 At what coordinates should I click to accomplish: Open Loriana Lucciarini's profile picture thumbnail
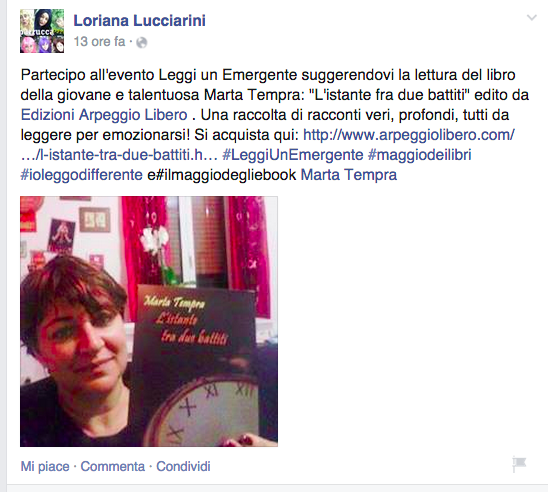(x=42, y=31)
